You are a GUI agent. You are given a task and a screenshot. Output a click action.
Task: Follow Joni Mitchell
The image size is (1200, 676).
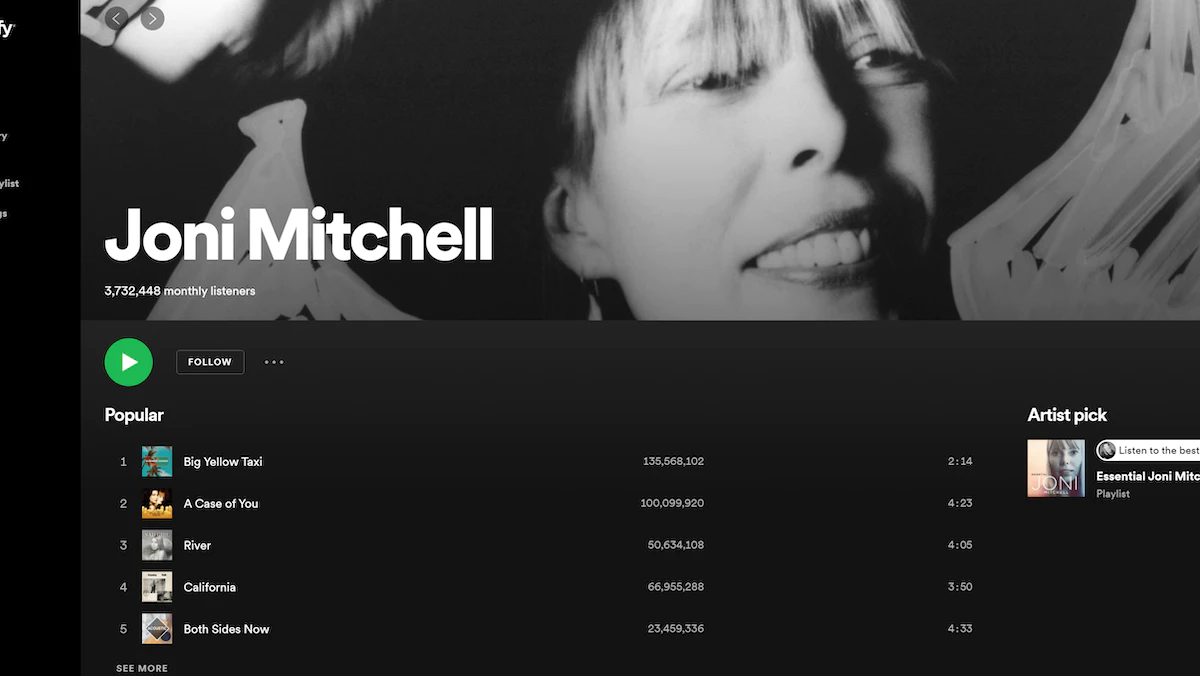click(x=210, y=362)
